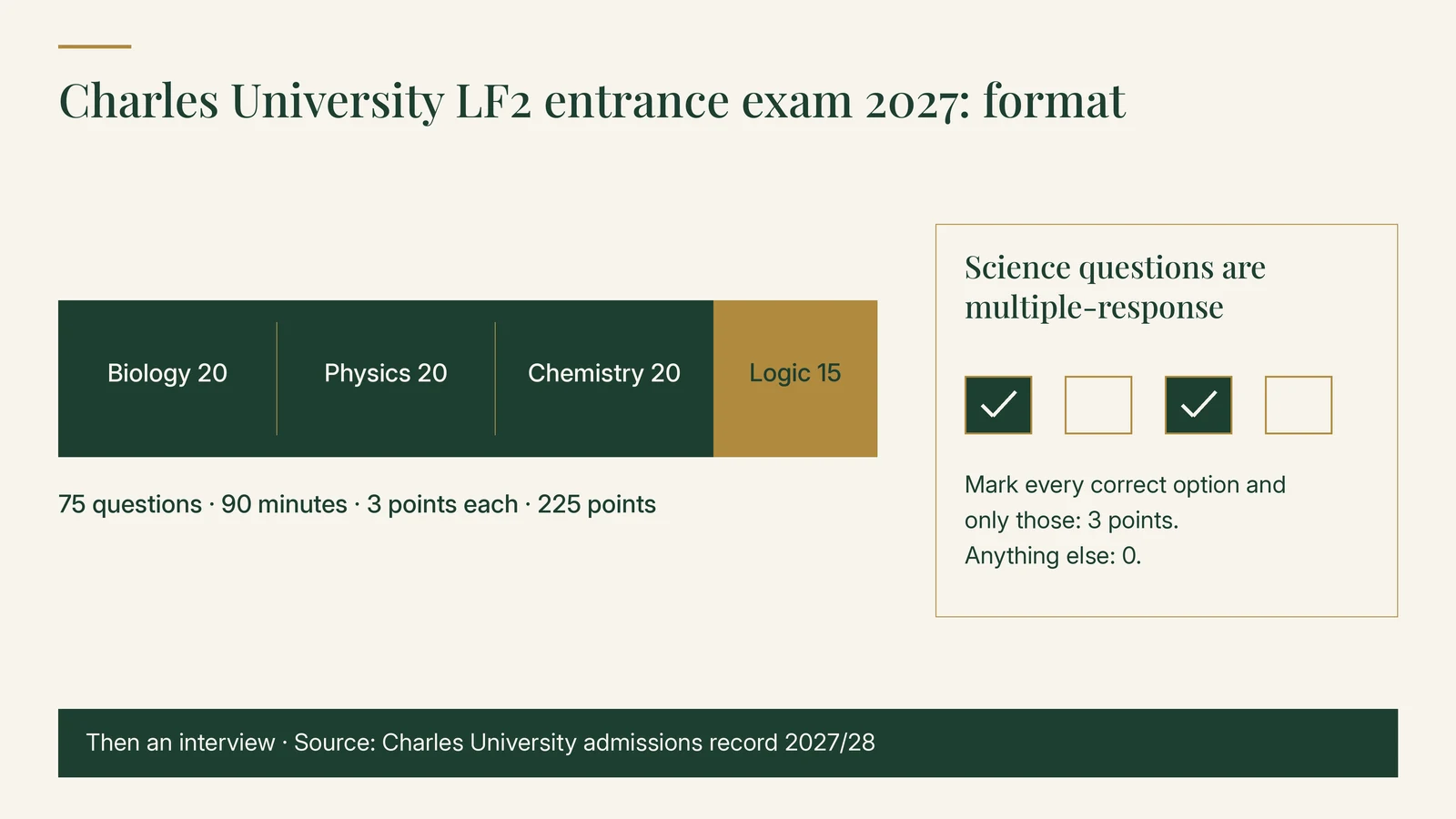Click the '75 questions · 90 minutes' summary line

click(357, 504)
